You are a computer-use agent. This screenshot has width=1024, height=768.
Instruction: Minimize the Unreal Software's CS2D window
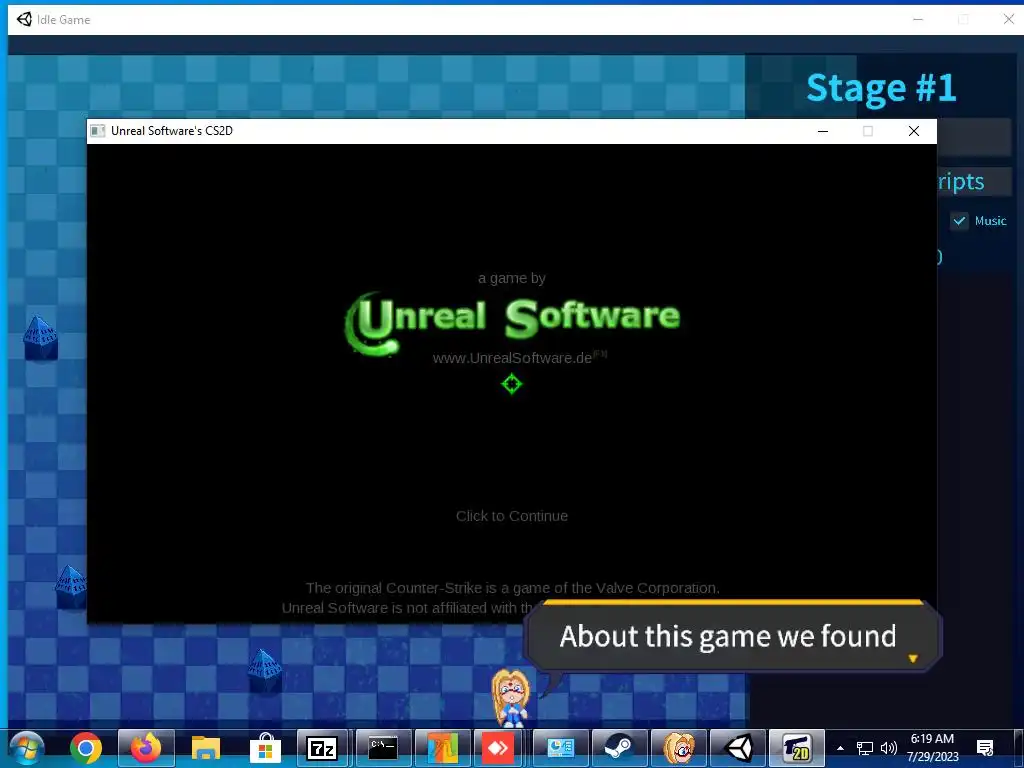(x=823, y=131)
